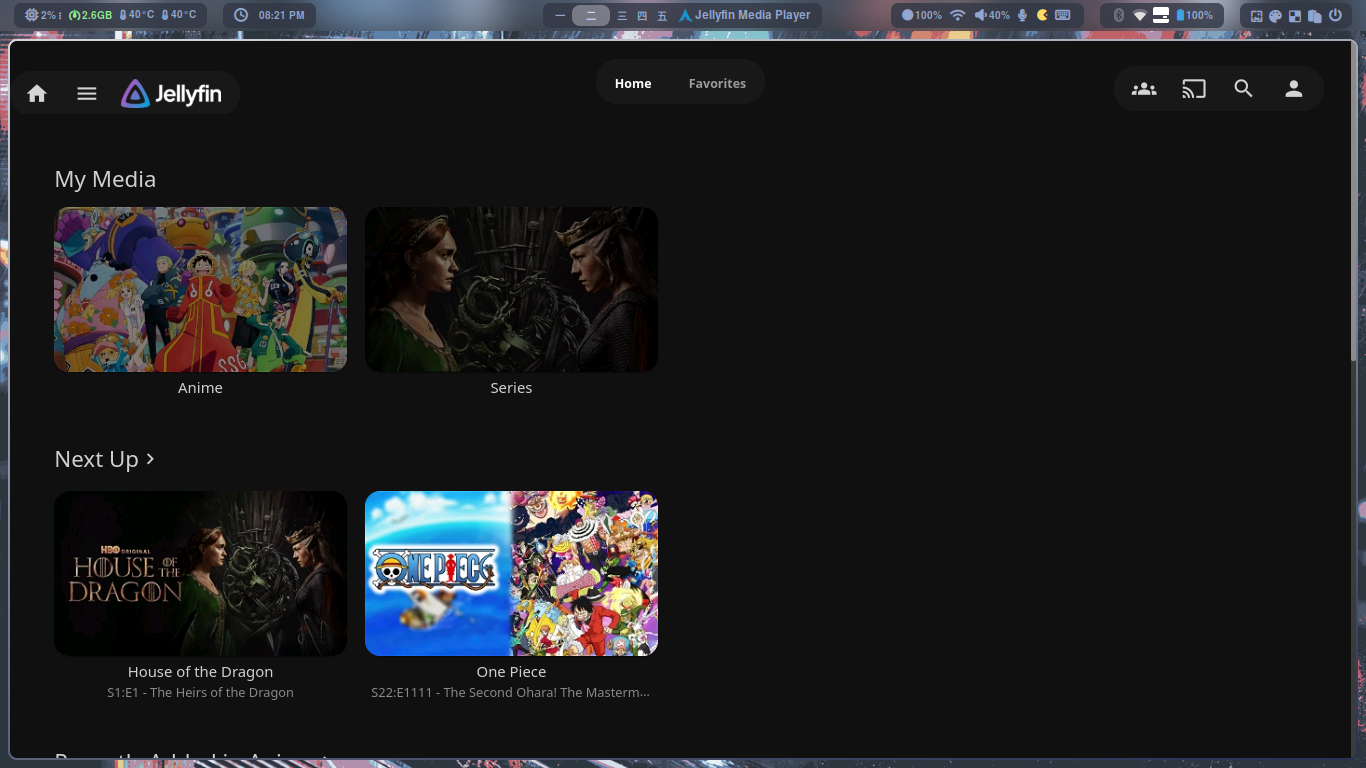Click the Cast to device icon
Screen dimensions: 1366x768
click(x=1193, y=89)
